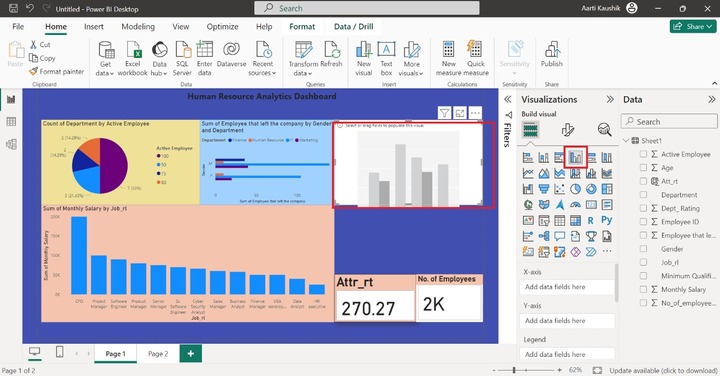Screen dimensions: 720x376
Task: Click the zoom slider handle
Action: click(x=514, y=370)
